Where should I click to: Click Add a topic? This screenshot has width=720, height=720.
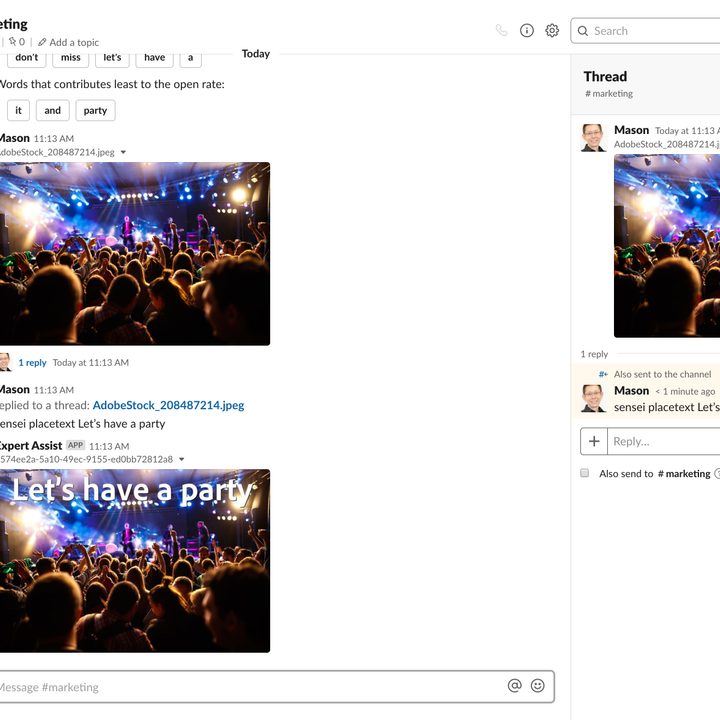pyautogui.click(x=68, y=42)
